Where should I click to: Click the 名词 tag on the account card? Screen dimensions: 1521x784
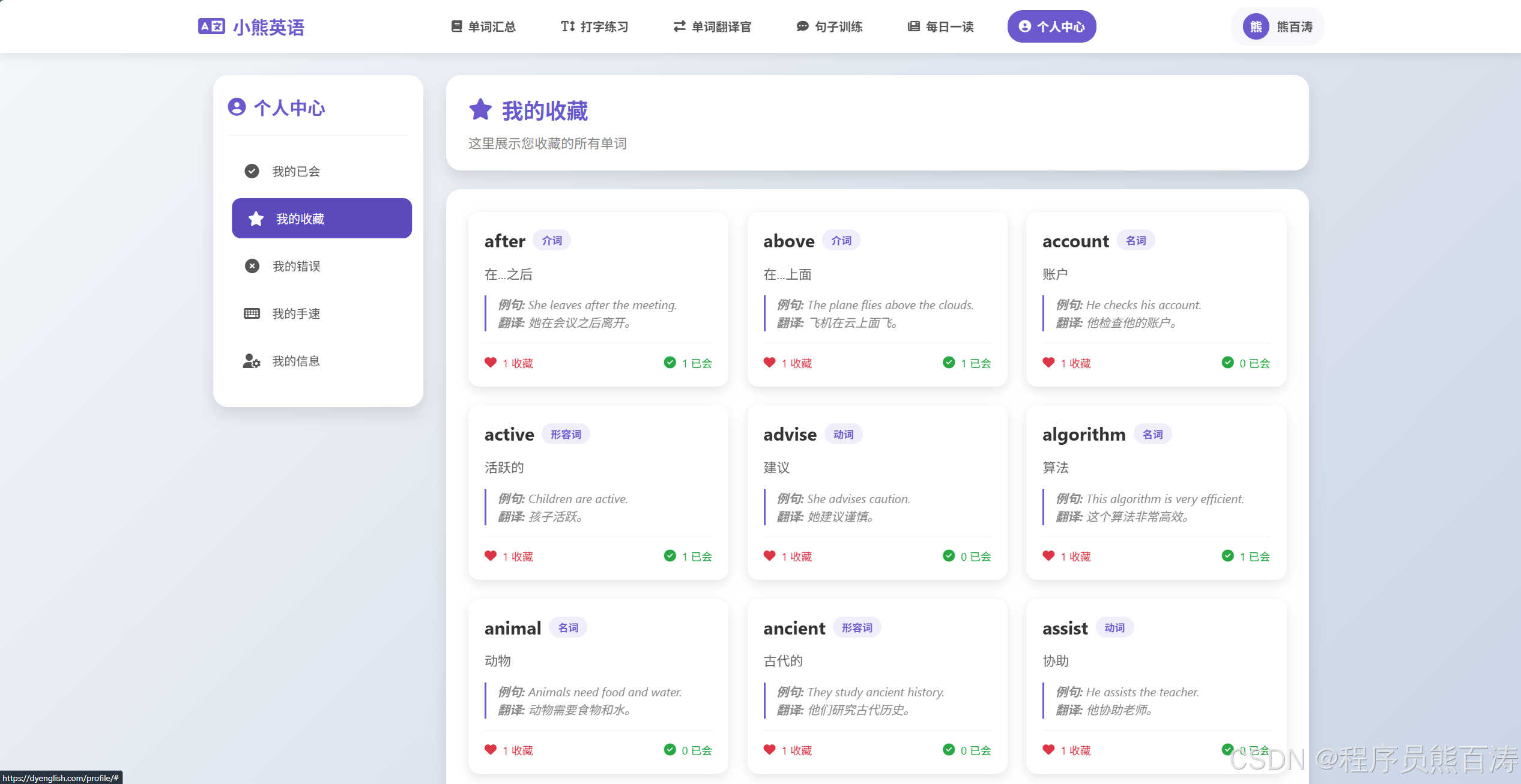1135,240
